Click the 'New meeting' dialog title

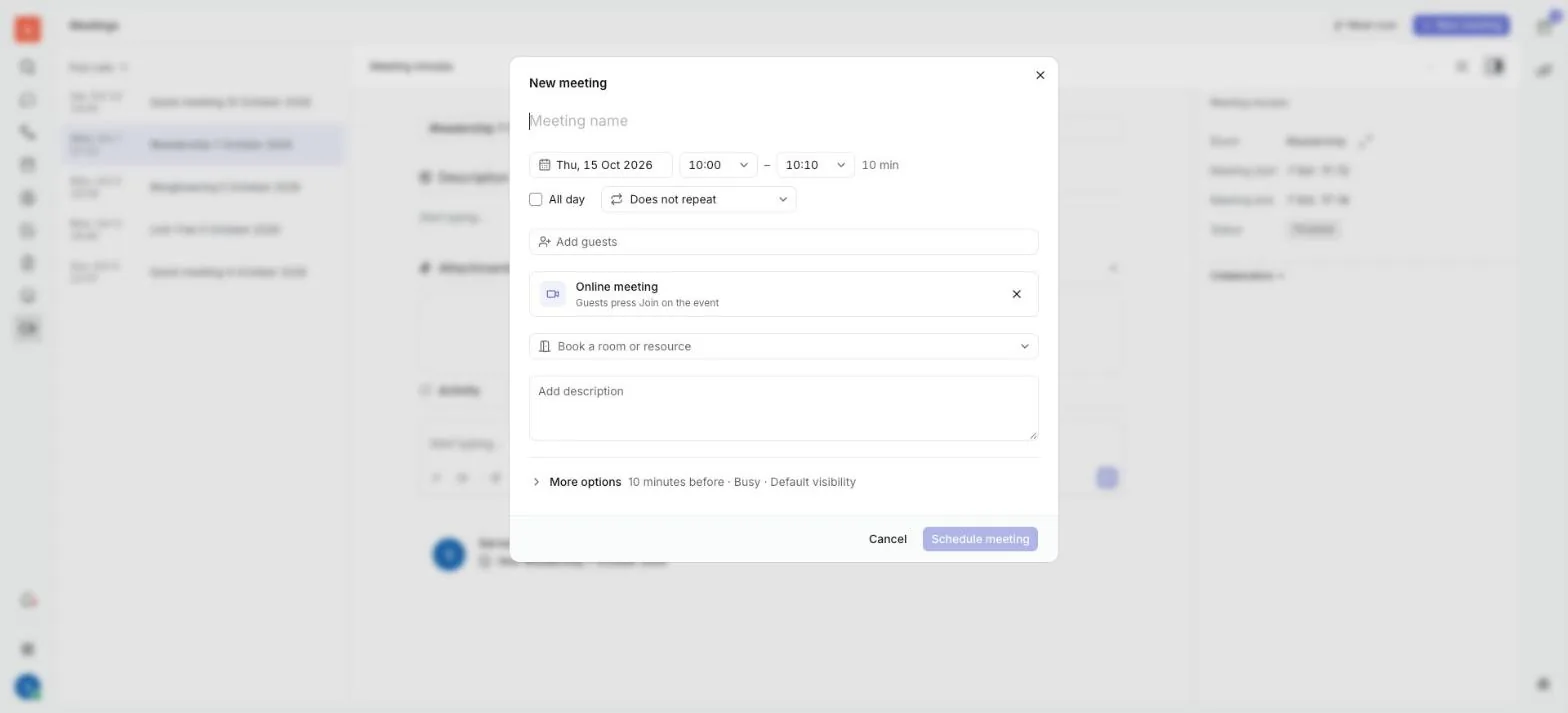[x=568, y=83]
